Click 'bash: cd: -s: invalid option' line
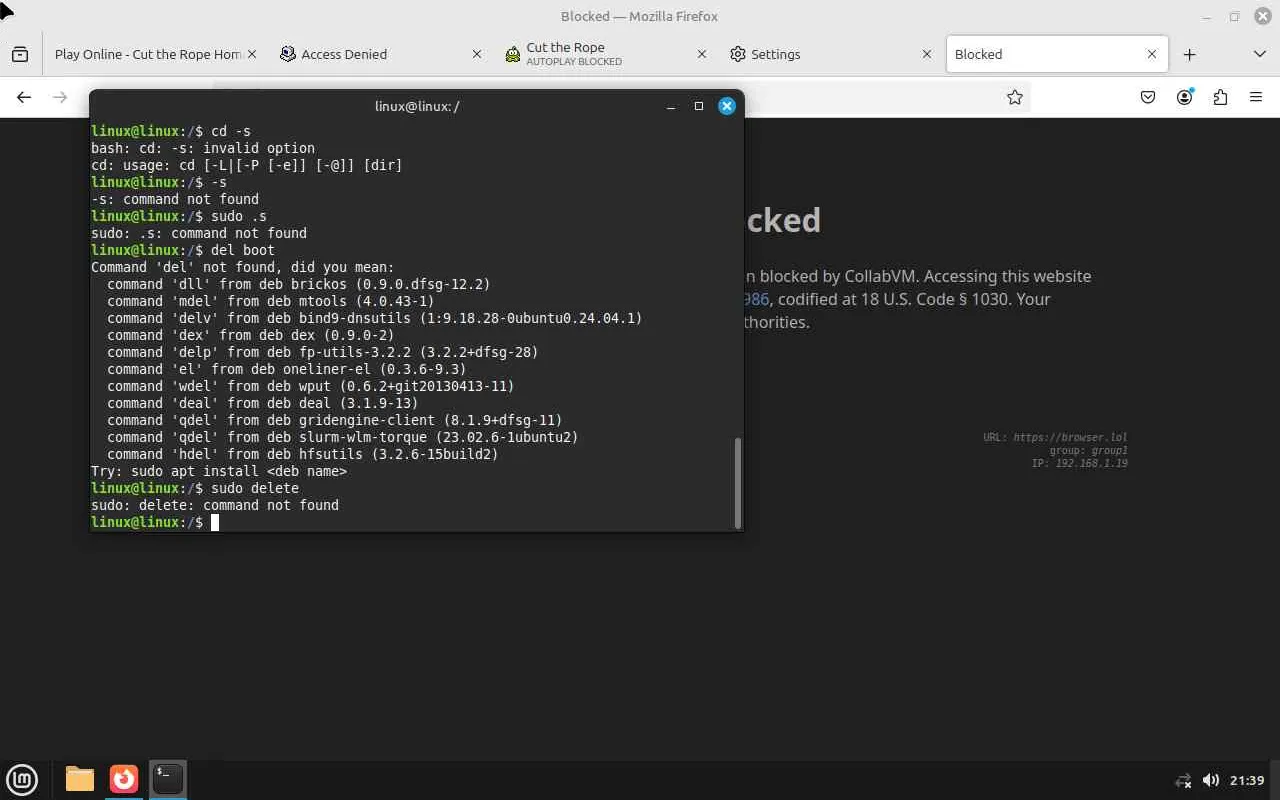Screen dimensions: 1280x800 [x=203, y=148]
